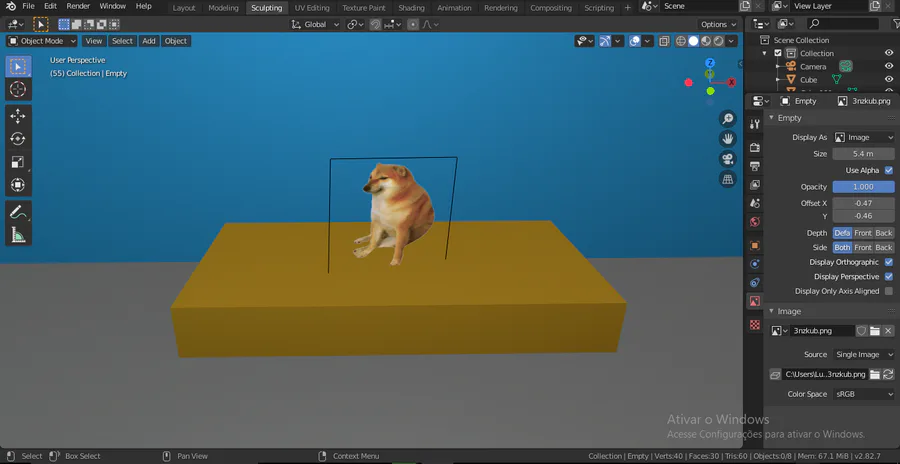Viewport: 900px width, 464px height.
Task: Open the Object properties tab (orange square)
Action: [755, 245]
